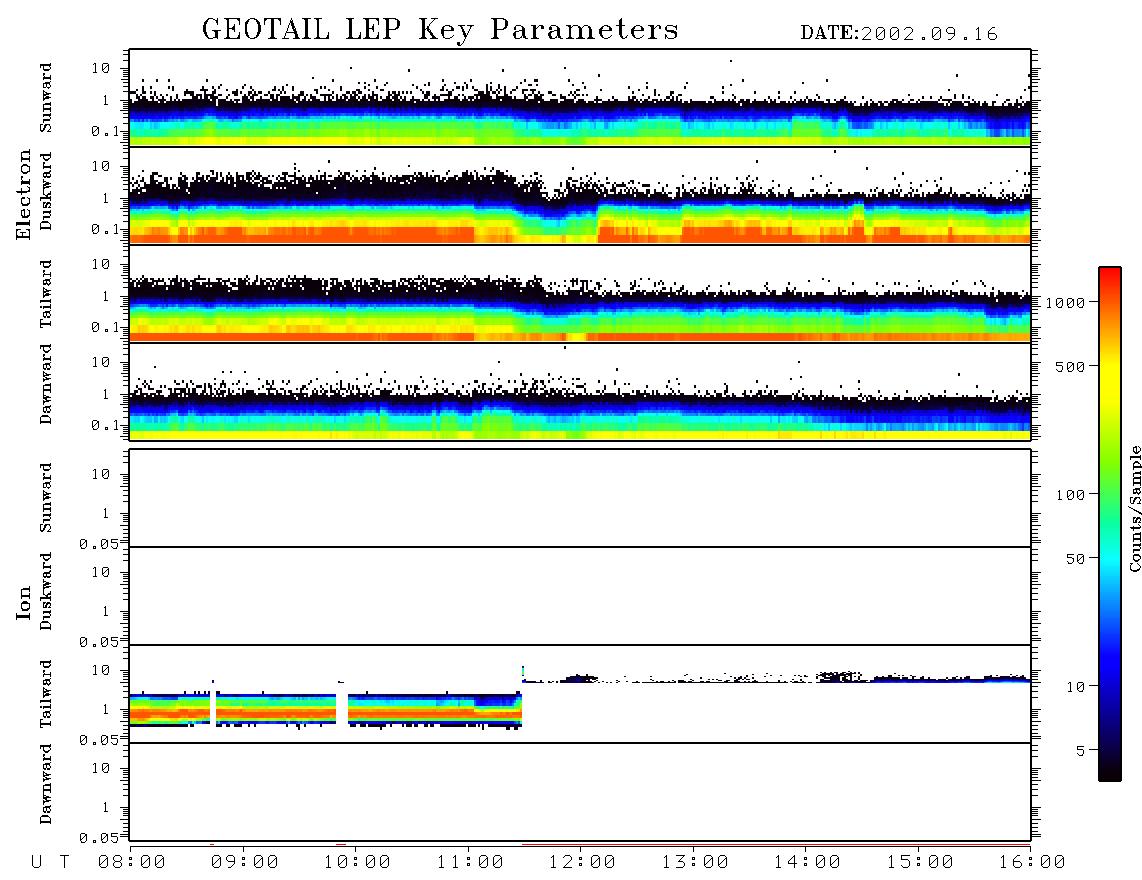
Task: Click the "5" colorbar tick label
Action: pos(1081,751)
